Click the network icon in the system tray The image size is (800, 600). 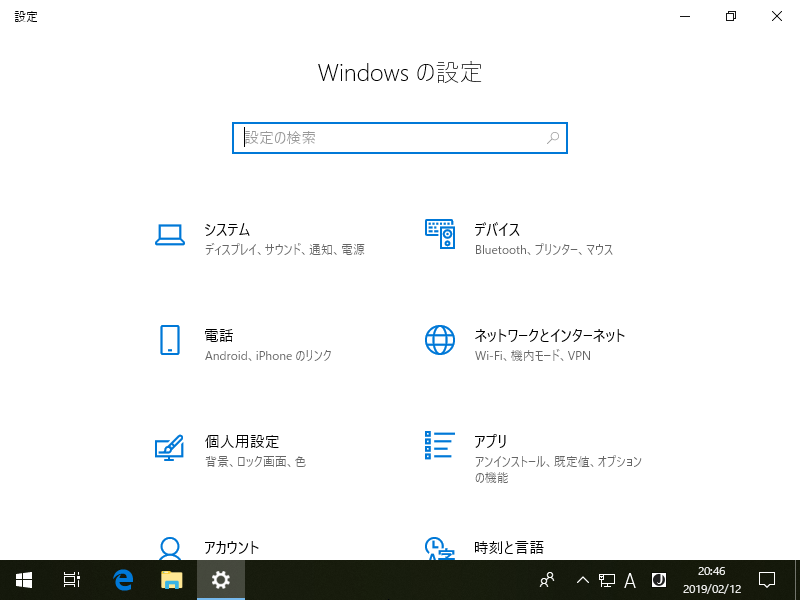(606, 580)
